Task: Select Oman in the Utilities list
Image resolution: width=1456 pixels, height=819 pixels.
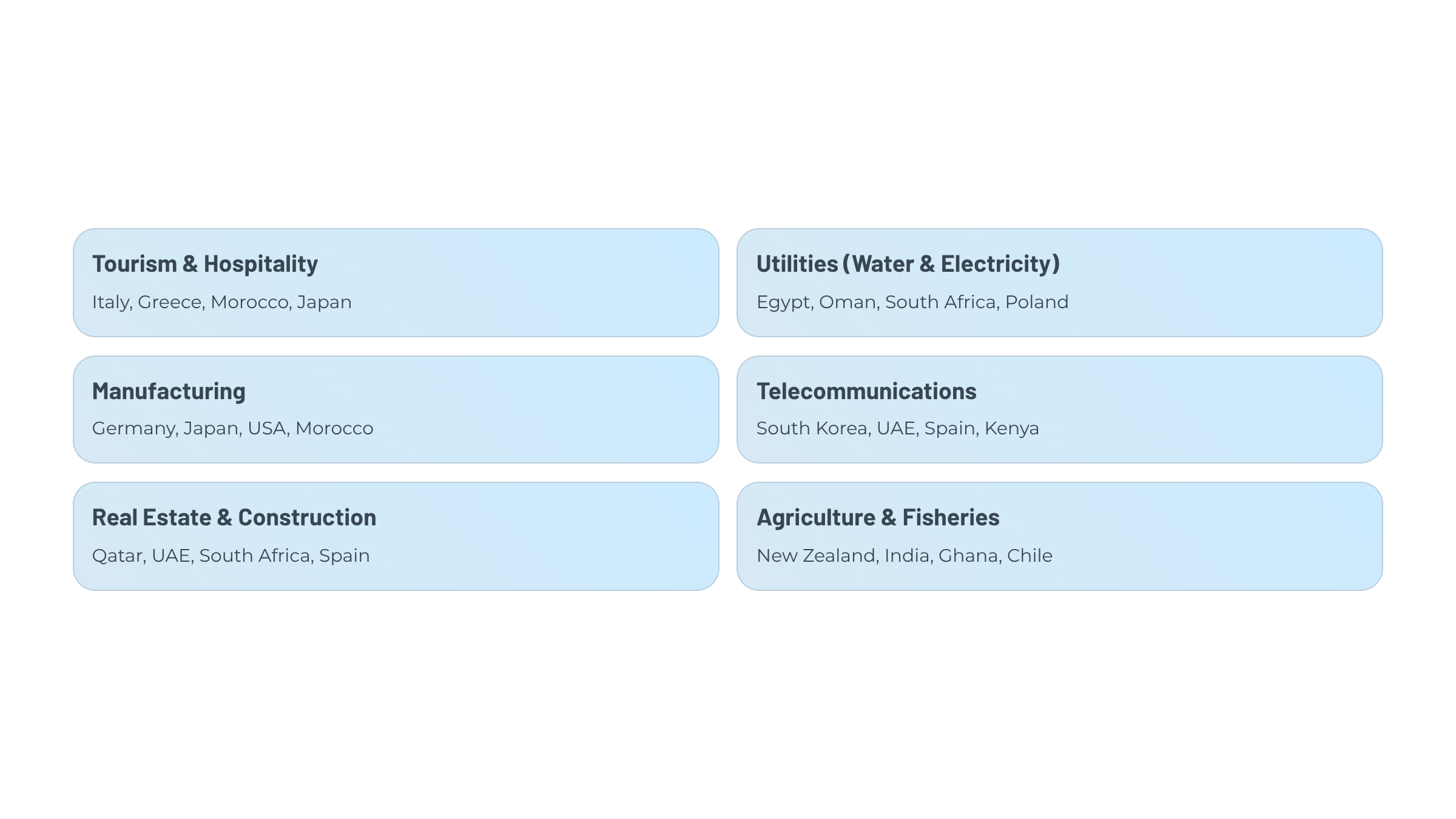Action: 848,302
